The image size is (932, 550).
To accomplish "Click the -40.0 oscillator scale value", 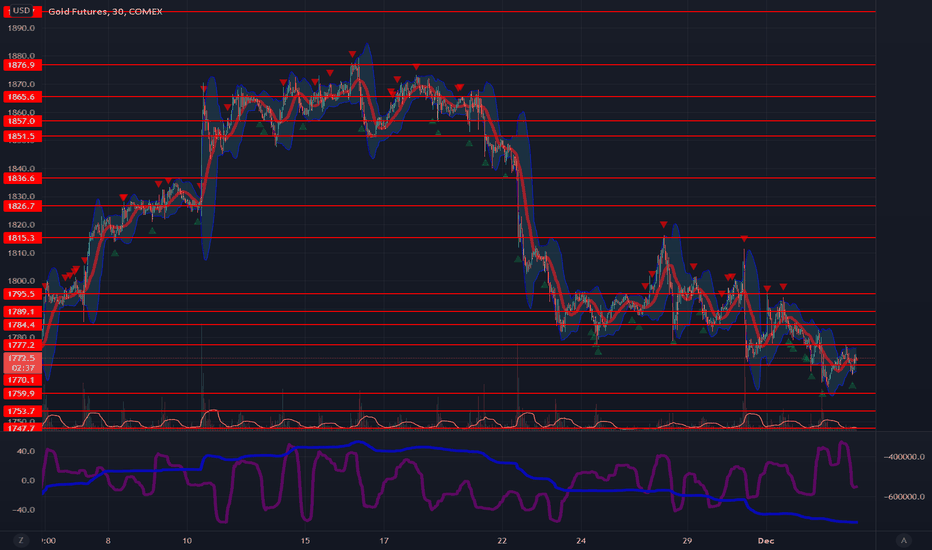I will point(25,510).
